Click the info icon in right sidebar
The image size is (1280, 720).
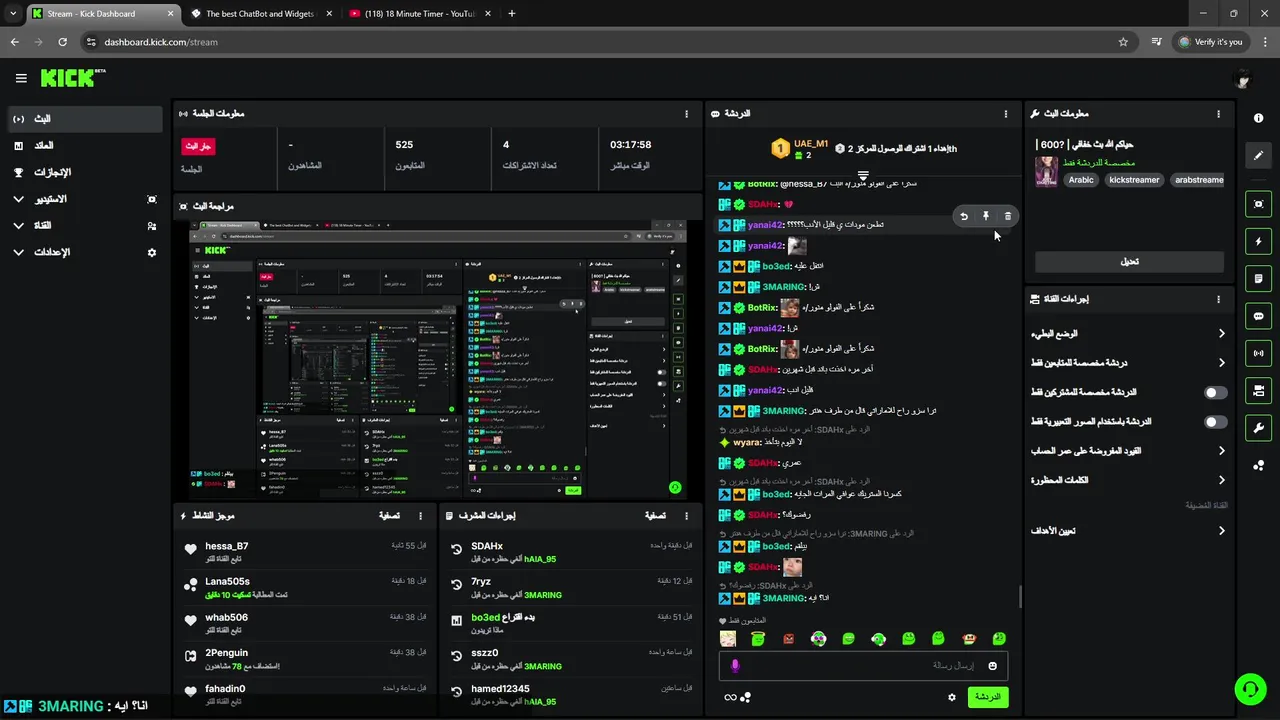click(x=1258, y=118)
